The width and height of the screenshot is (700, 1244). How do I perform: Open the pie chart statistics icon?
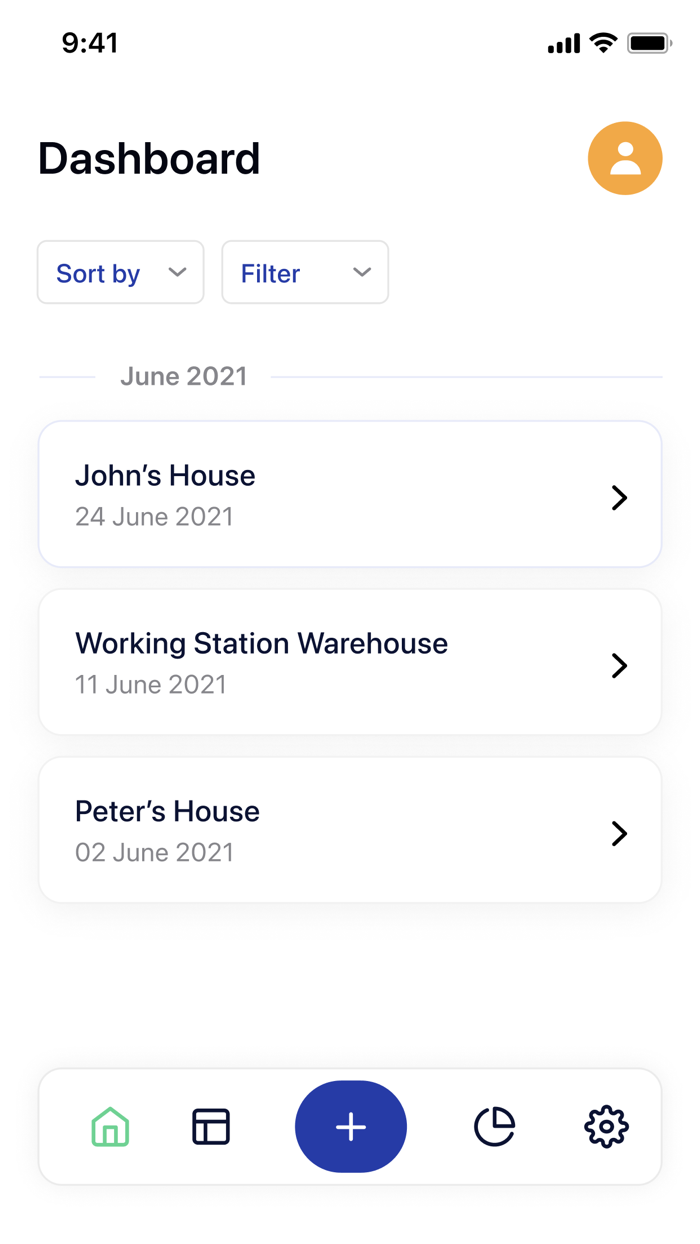[494, 1127]
